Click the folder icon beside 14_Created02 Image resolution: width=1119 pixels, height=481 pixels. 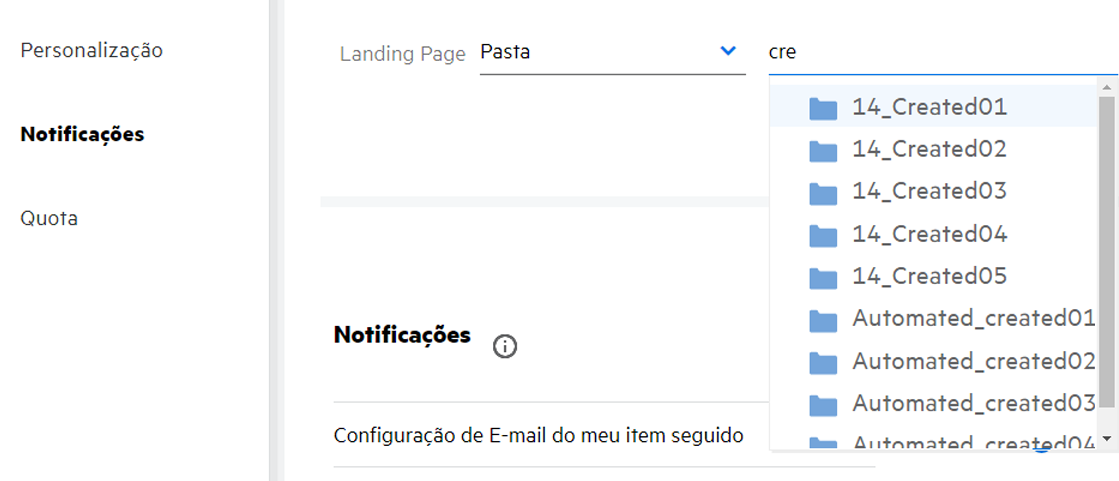[x=823, y=150]
